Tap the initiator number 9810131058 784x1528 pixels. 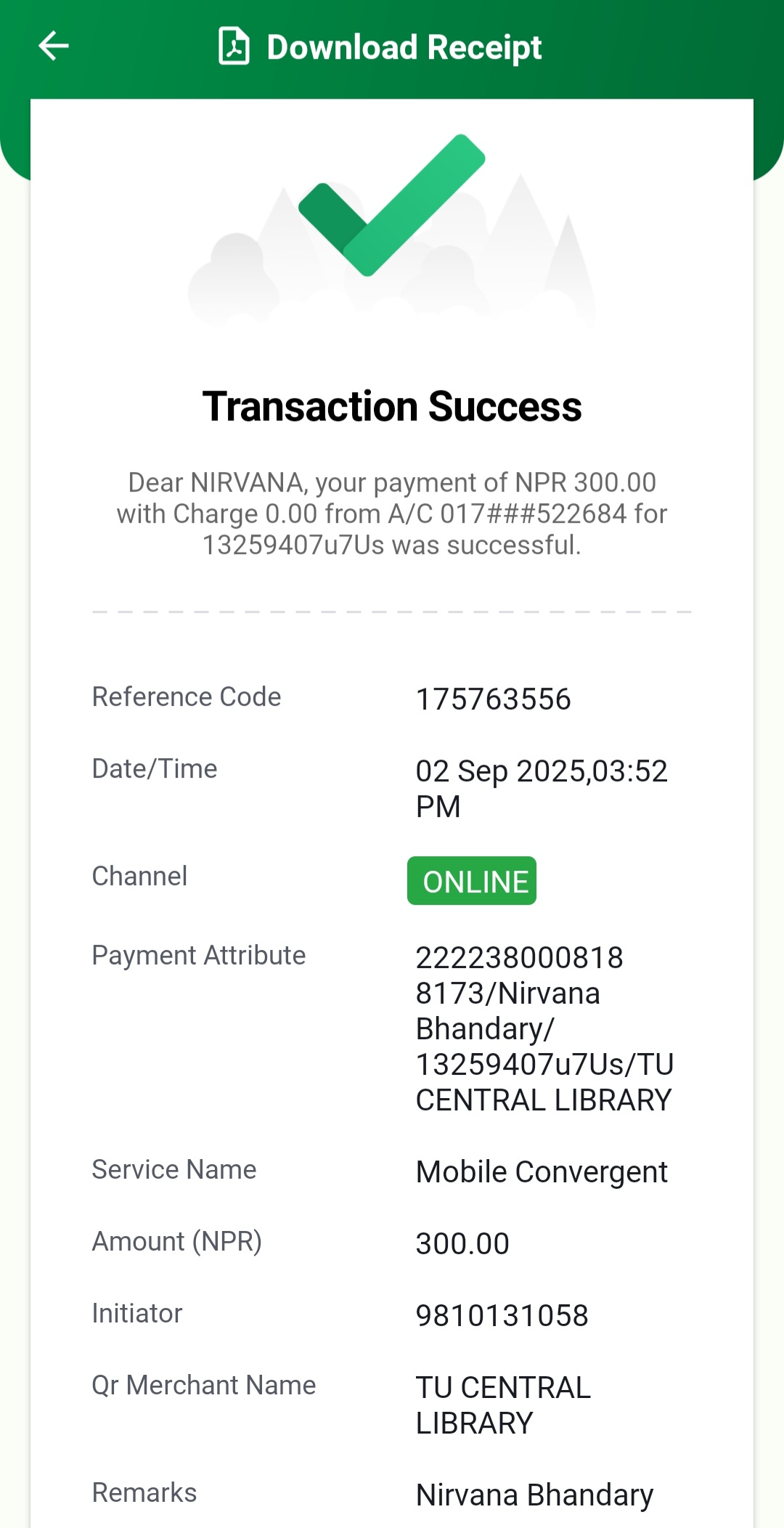(x=502, y=1315)
